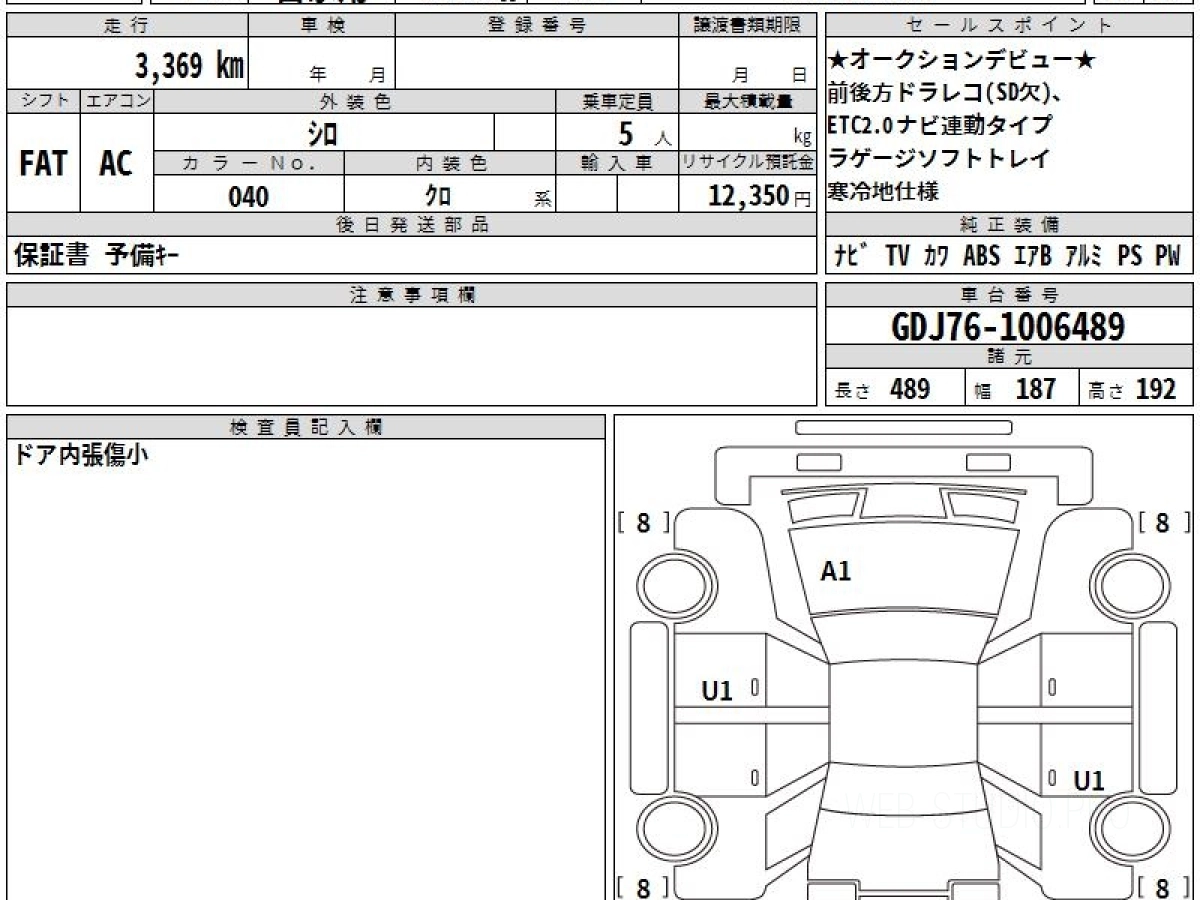1200x900 pixels.
Task: Click chassis number GDJ76-1006489
Action: 1008,326
